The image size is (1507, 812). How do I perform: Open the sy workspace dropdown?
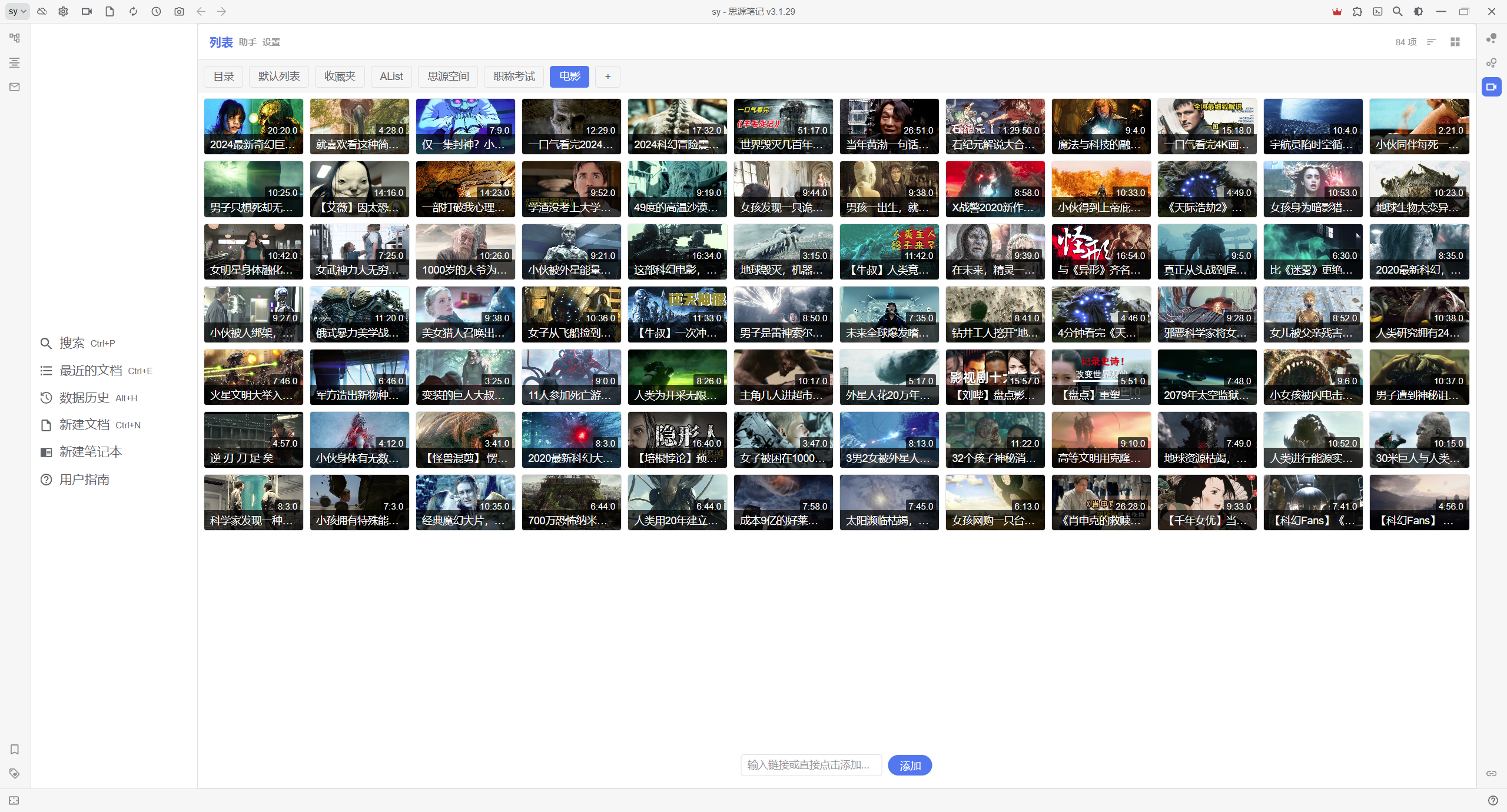click(17, 11)
